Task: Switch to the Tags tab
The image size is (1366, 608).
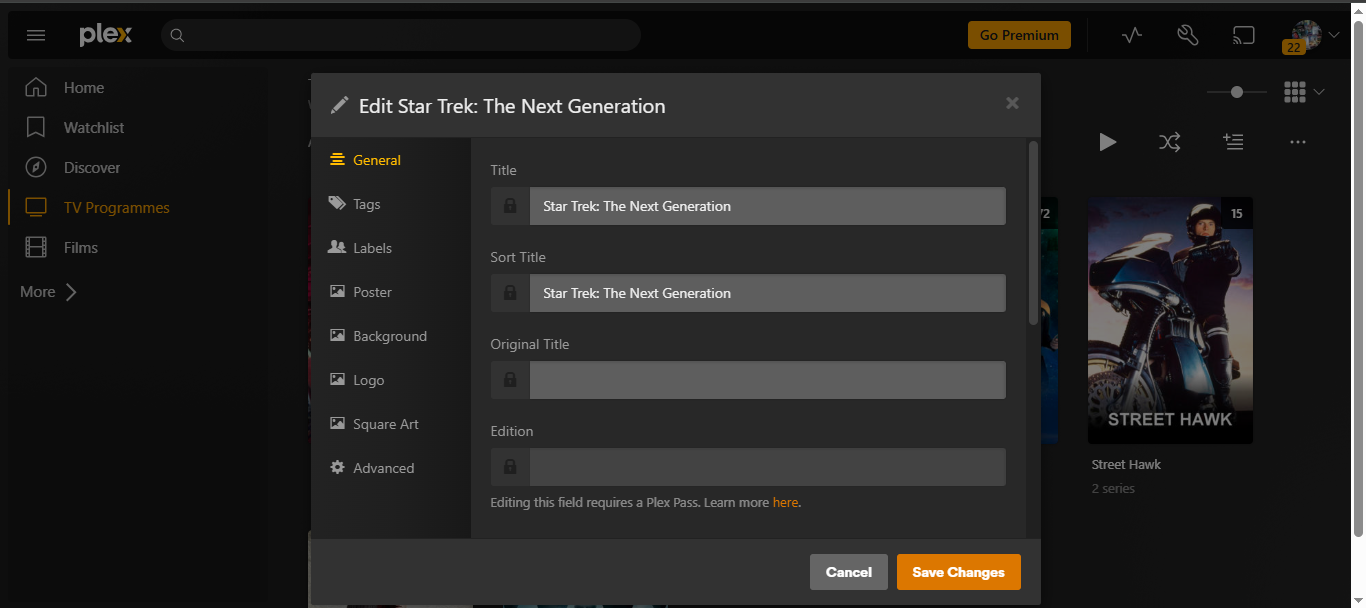Action: coord(355,204)
